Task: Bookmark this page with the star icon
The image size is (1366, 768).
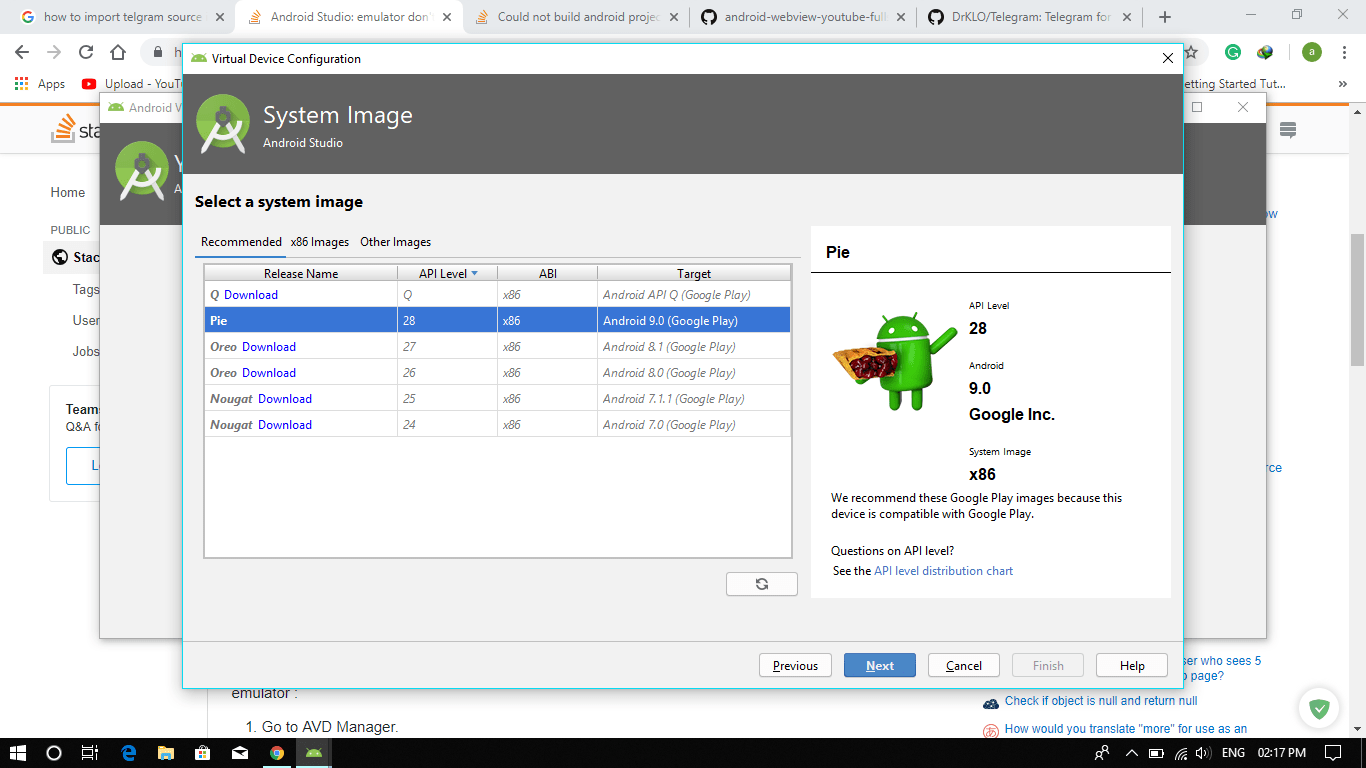Action: (1191, 52)
